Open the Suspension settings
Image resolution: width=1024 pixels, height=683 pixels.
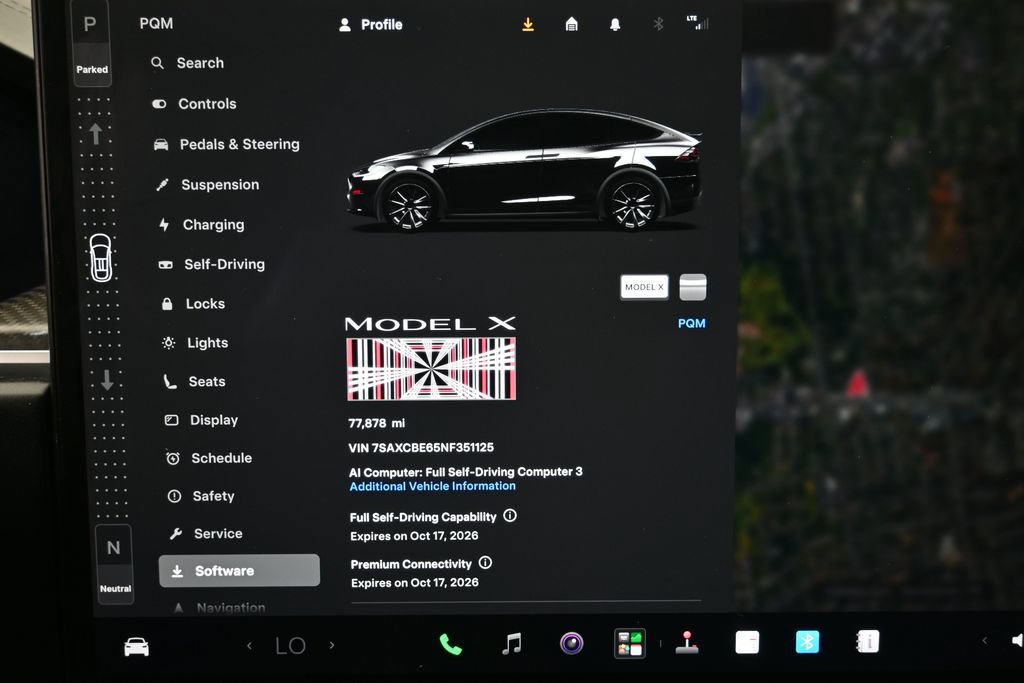pos(208,185)
